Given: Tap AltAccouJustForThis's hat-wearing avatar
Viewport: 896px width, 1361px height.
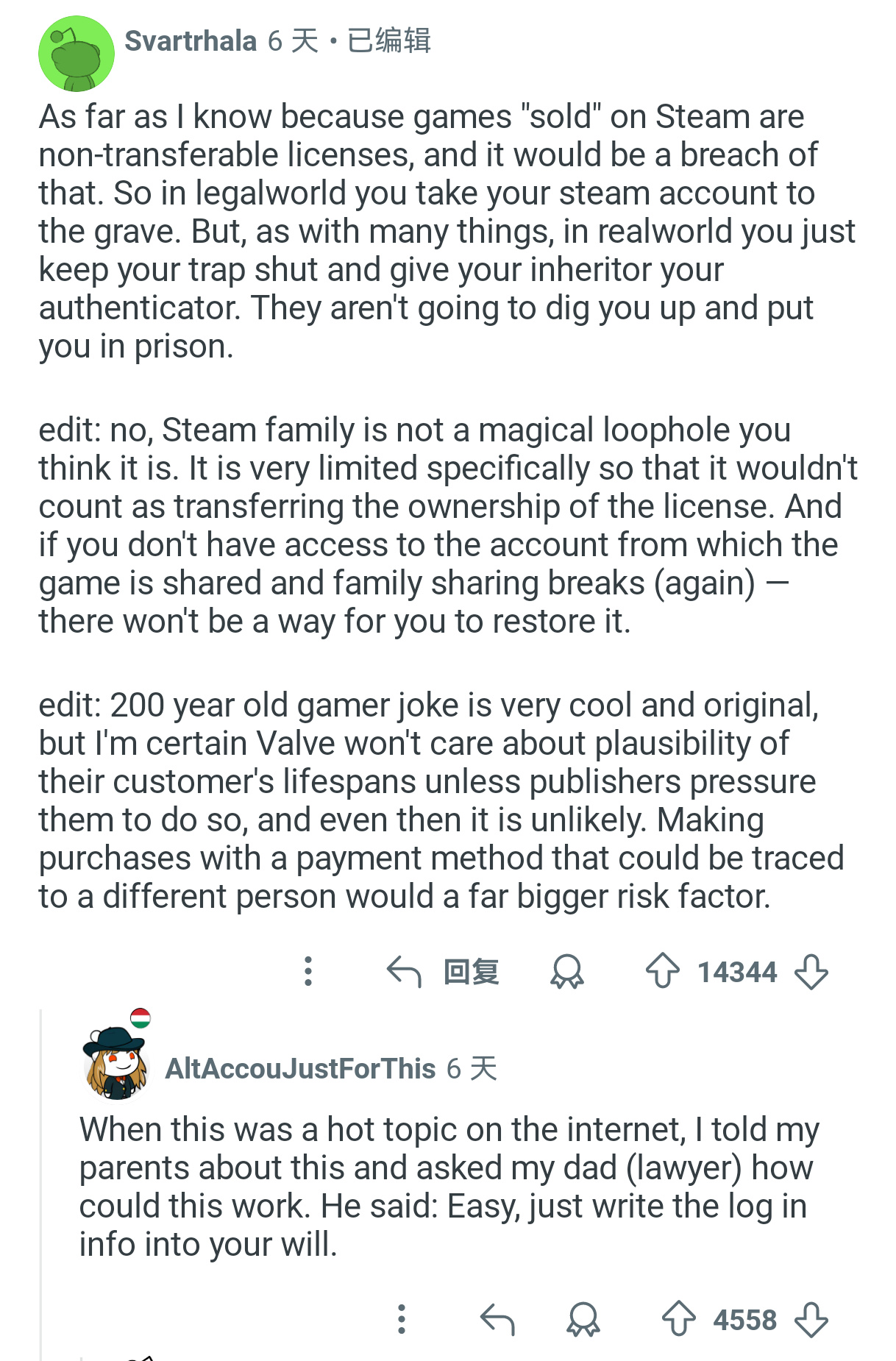Looking at the screenshot, I should point(116,1063).
